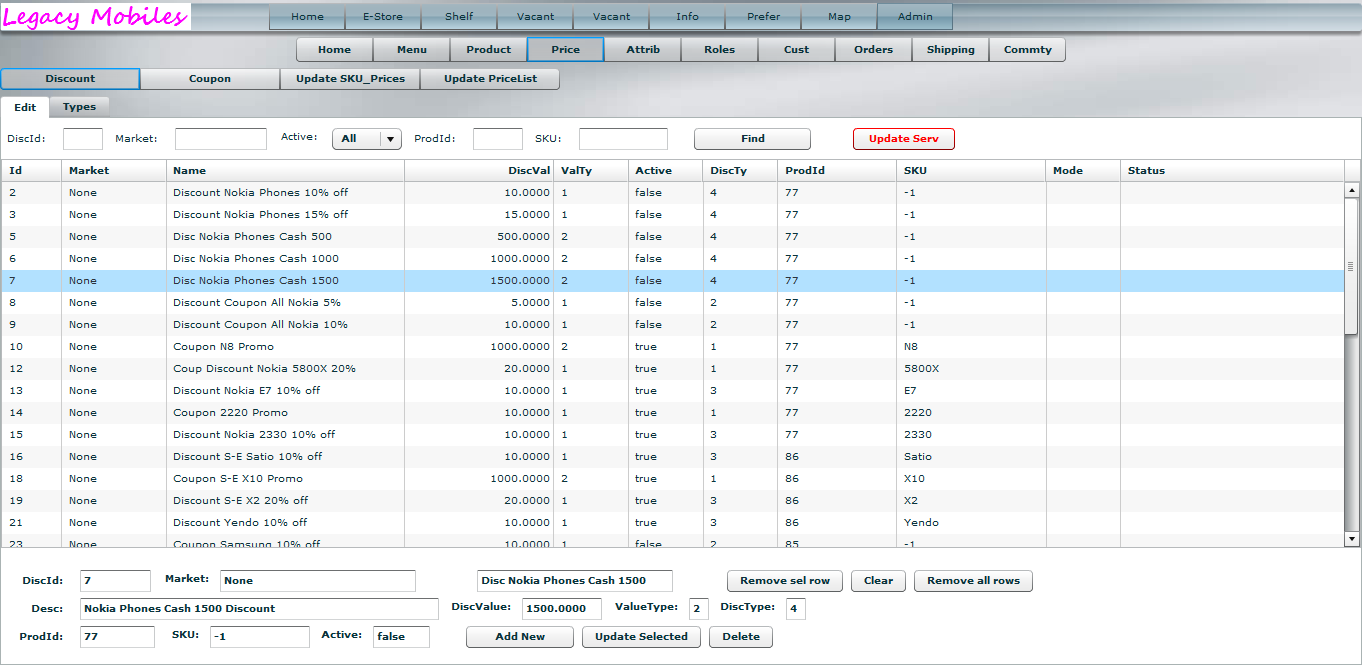Image resolution: width=1362 pixels, height=665 pixels.
Task: Click the Add New button
Action: coord(520,637)
